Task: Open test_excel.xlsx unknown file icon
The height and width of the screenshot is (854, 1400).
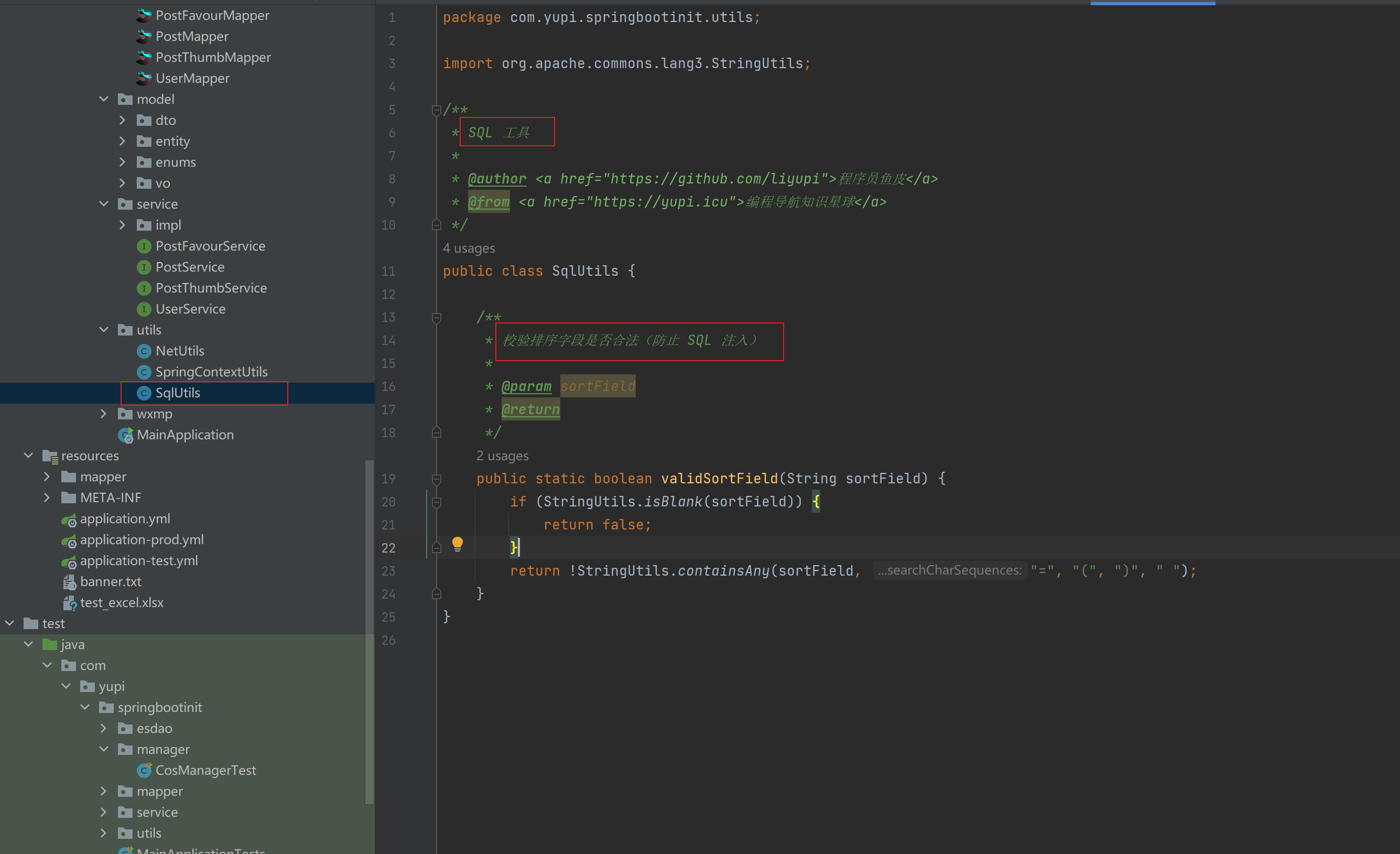Action: coord(69,603)
